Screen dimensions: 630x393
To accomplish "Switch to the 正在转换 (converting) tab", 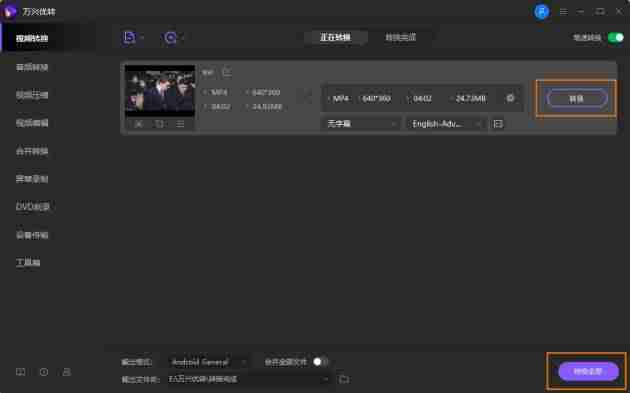I will point(335,37).
